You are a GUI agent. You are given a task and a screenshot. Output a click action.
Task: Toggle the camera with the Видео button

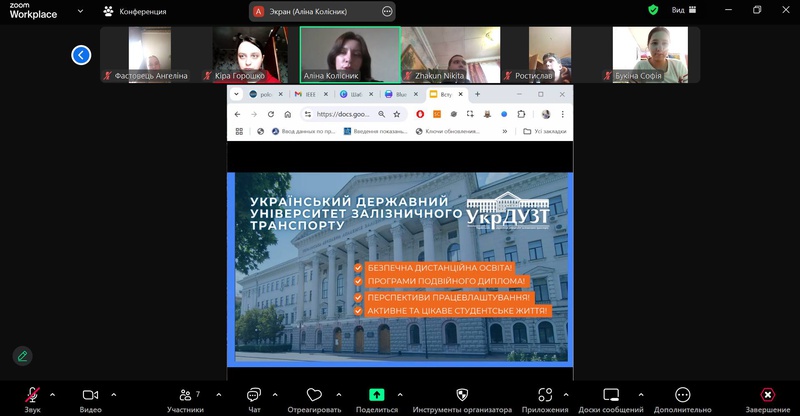tap(90, 400)
